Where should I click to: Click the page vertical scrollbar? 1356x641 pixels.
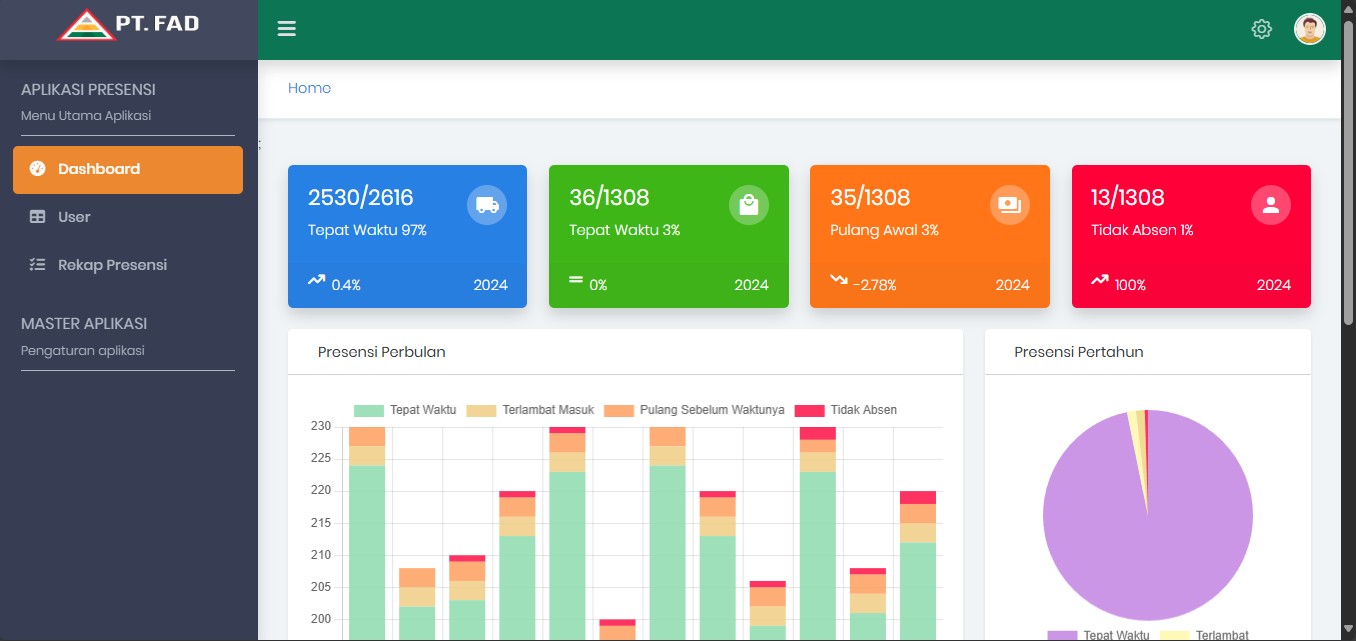1348,170
